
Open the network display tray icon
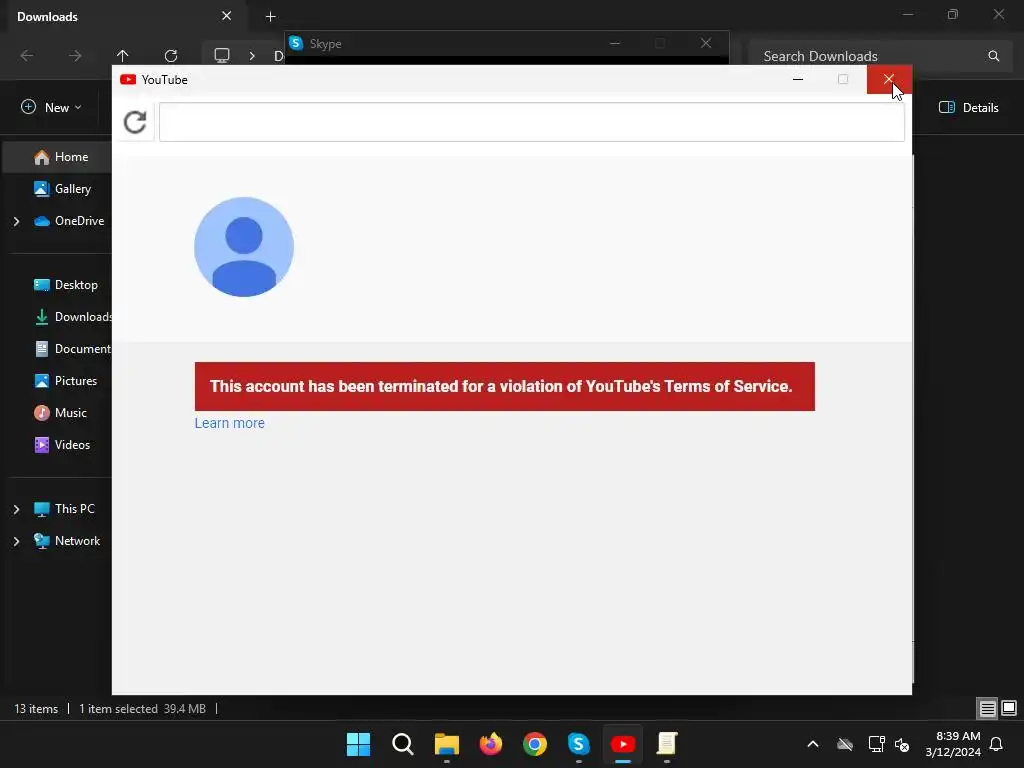876,744
